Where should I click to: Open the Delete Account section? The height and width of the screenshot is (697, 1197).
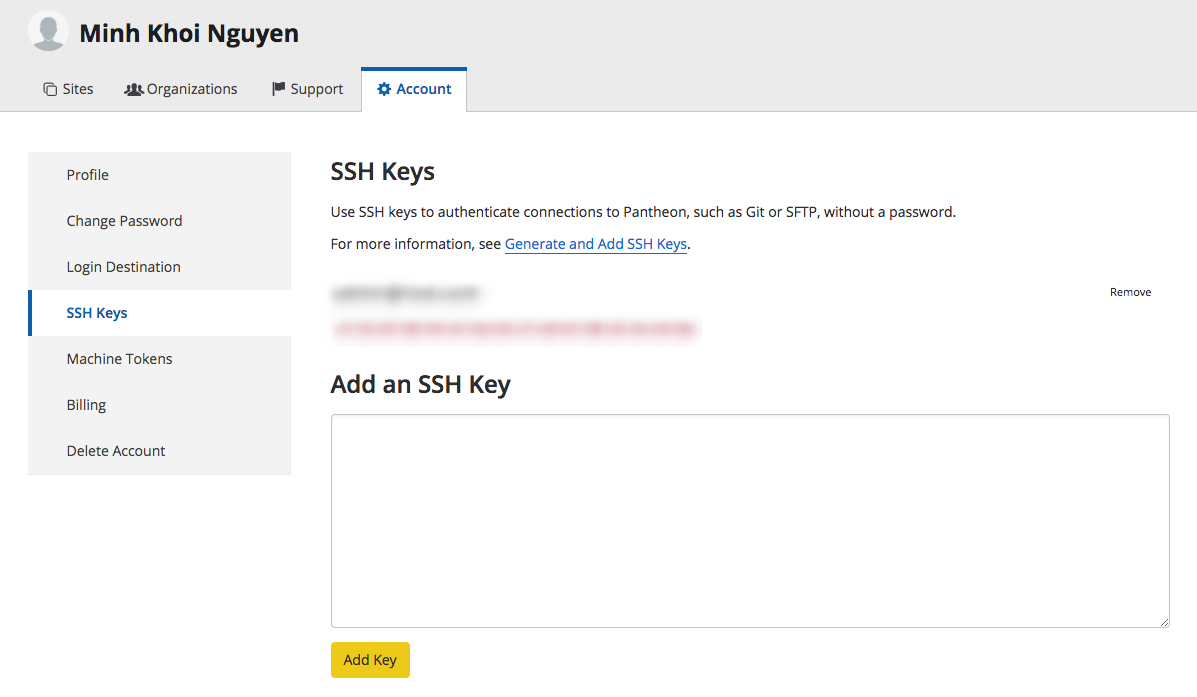click(160, 451)
